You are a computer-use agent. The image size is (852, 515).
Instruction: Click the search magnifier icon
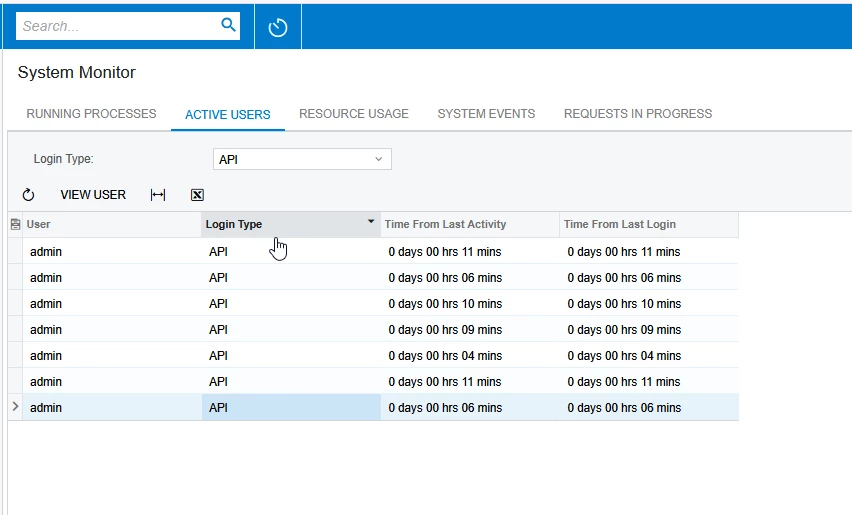(x=228, y=24)
